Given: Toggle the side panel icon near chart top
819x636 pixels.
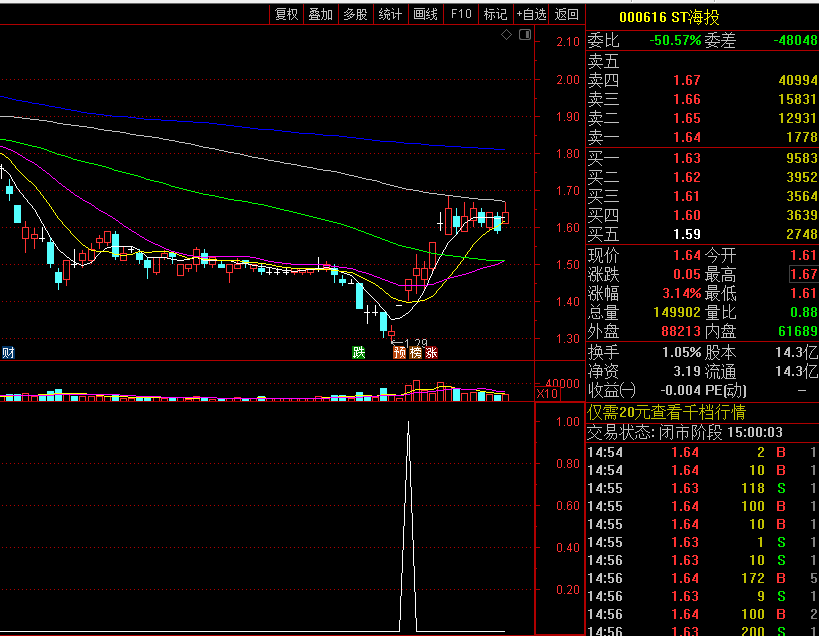Looking at the screenshot, I should click(x=525, y=34).
